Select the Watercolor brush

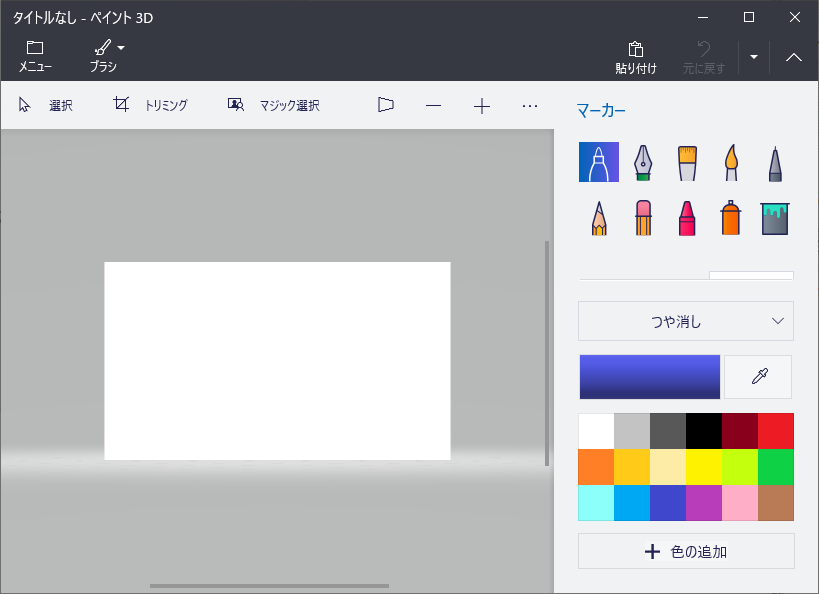point(731,162)
